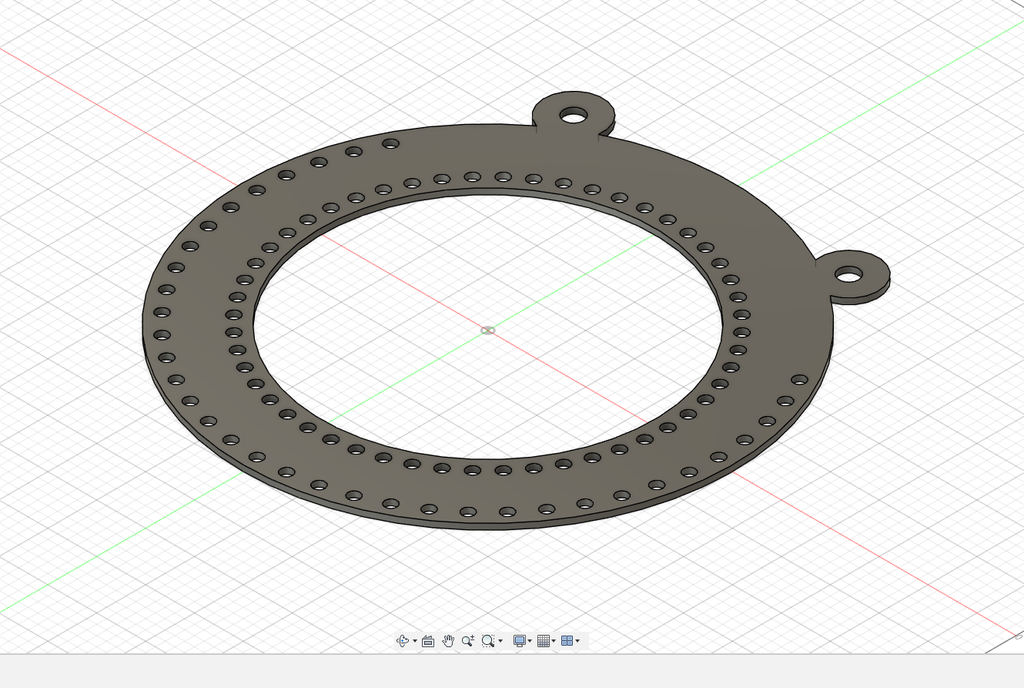
Task: Click the Grid and Snaps icon
Action: [x=544, y=641]
